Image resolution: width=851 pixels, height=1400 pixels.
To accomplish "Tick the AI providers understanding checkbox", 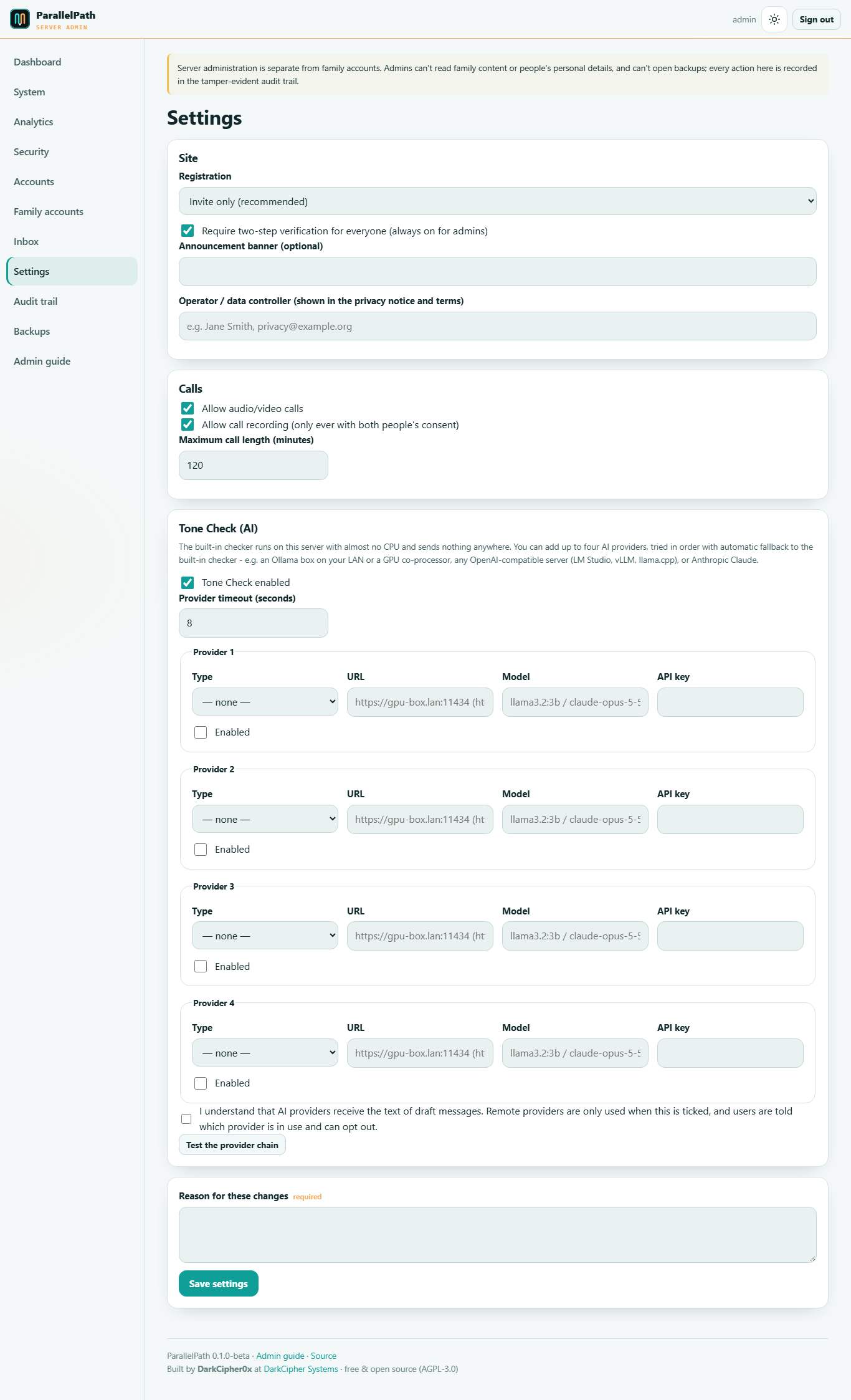I will point(186,1119).
